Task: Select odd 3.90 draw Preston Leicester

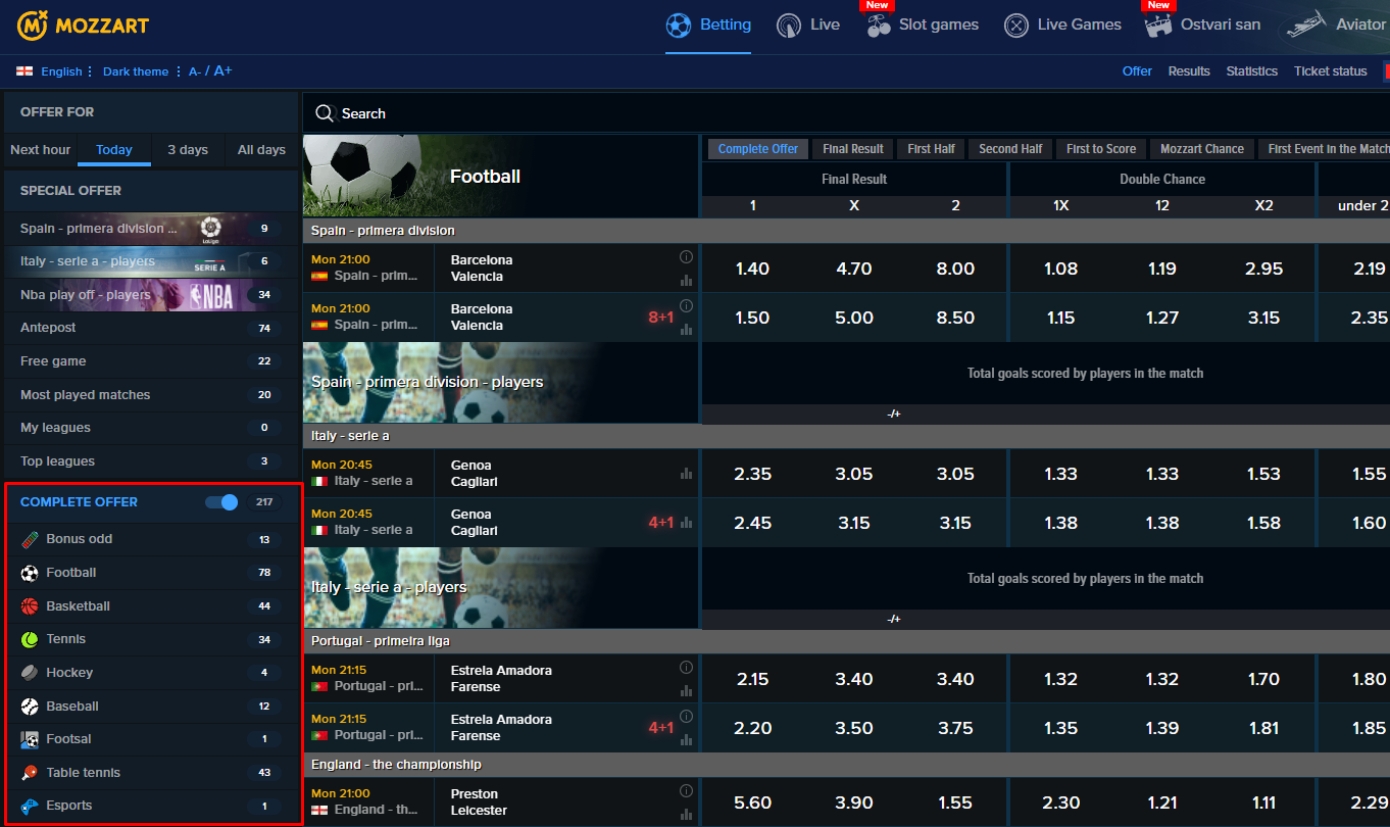Action: (854, 802)
